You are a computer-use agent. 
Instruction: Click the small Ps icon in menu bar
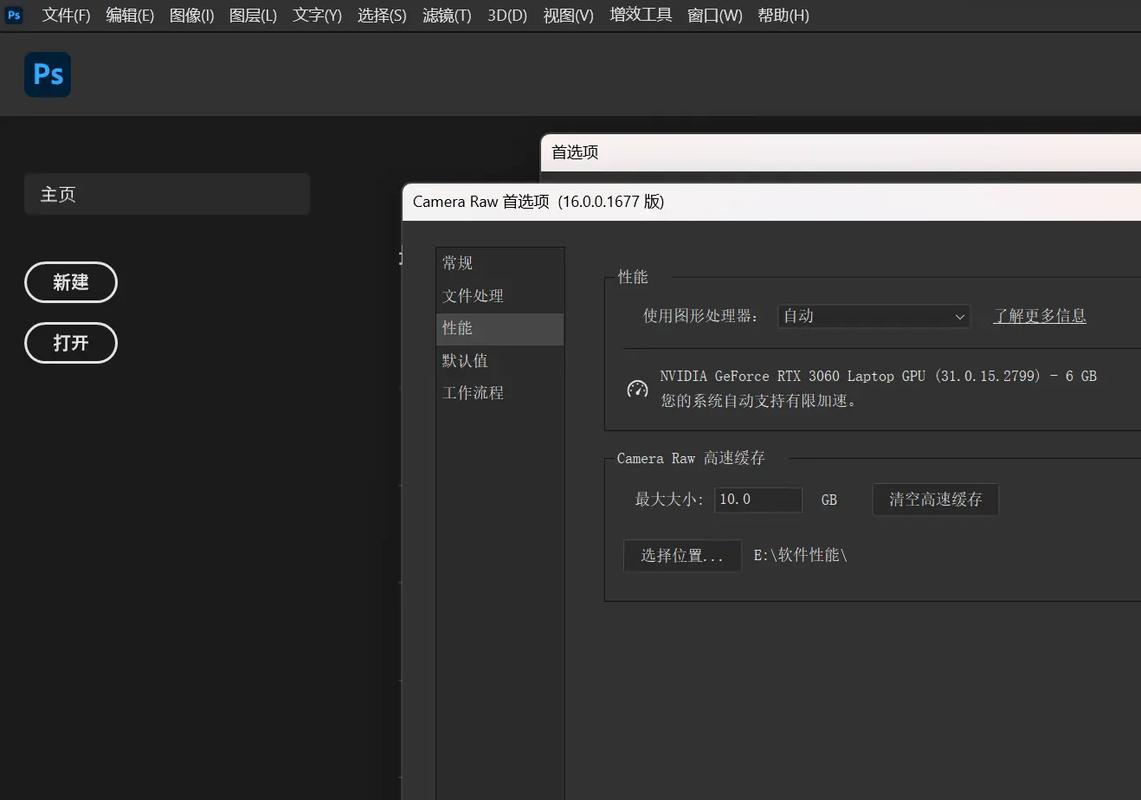coord(14,15)
